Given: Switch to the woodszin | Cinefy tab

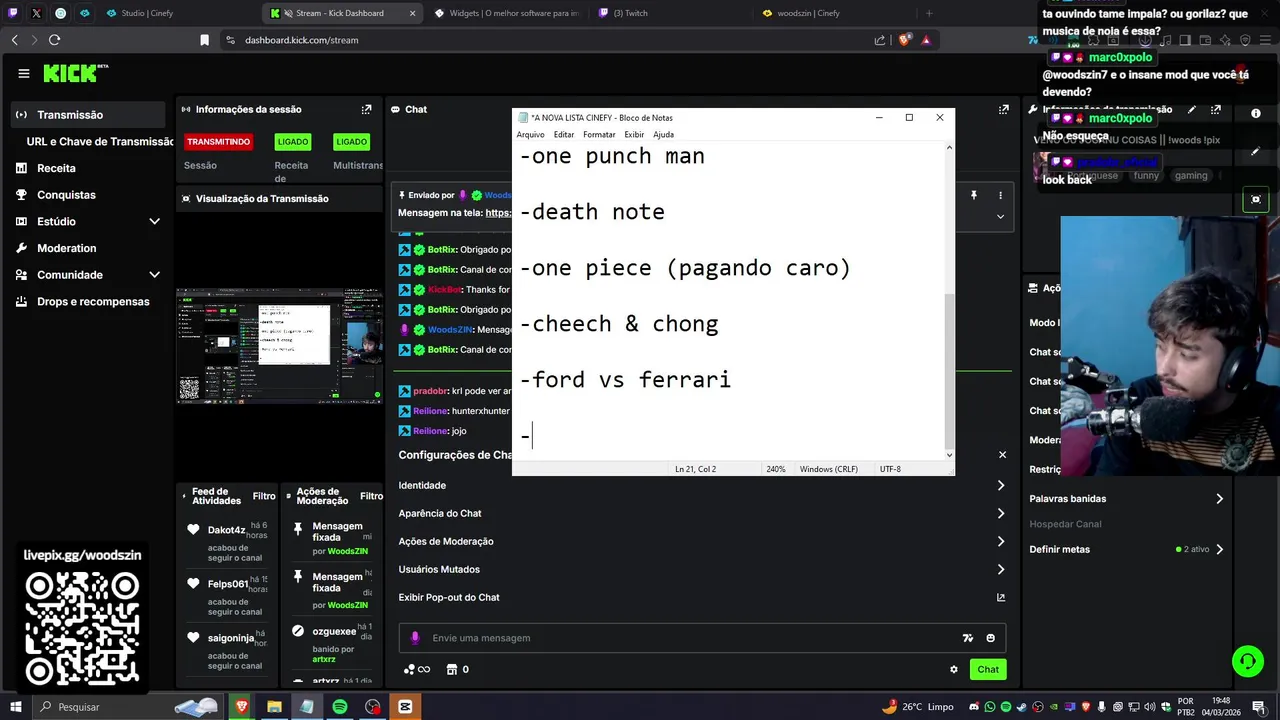Looking at the screenshot, I should 808,13.
